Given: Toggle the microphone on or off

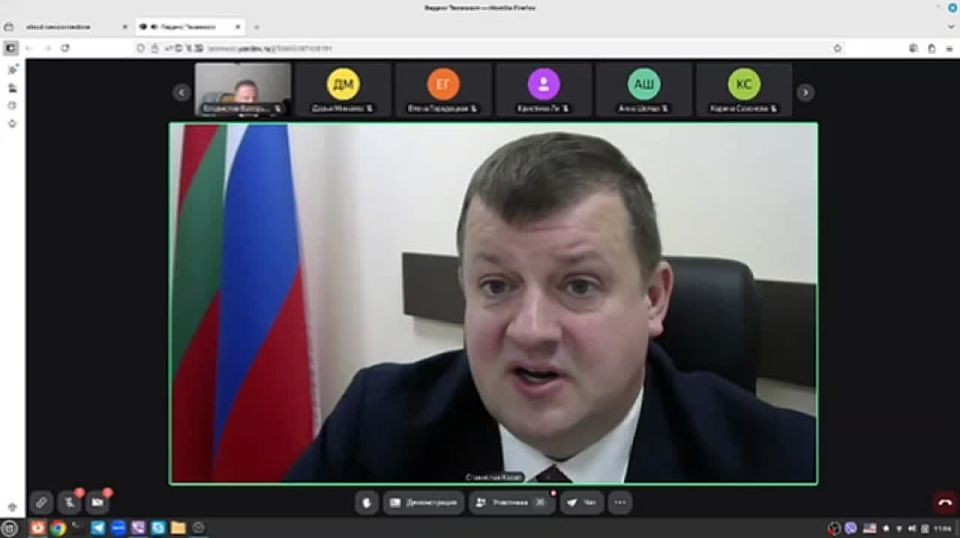Looking at the screenshot, I should (69, 502).
